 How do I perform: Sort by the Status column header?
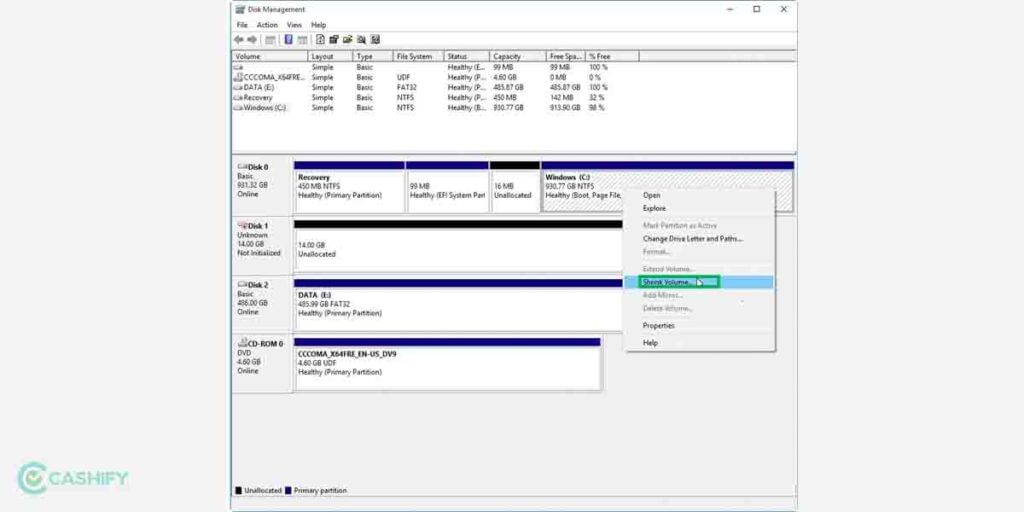pos(466,57)
